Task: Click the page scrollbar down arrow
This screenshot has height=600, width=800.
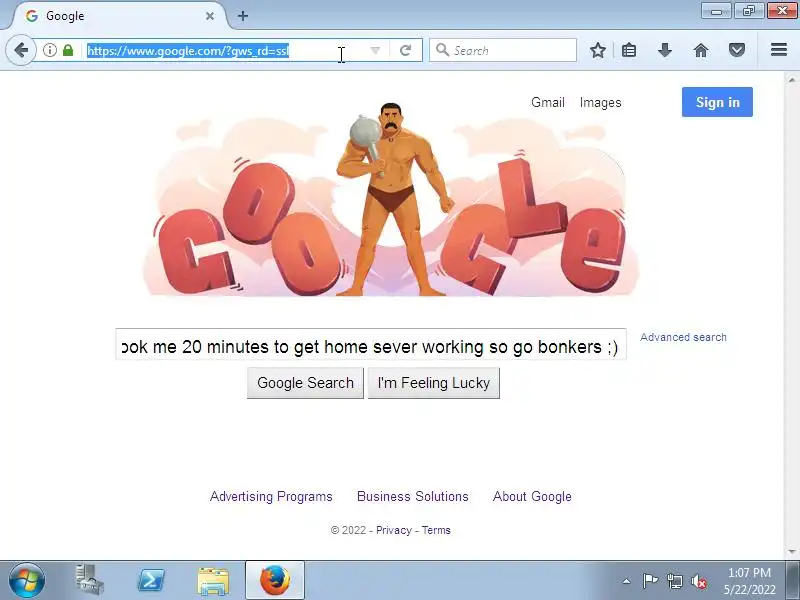Action: coord(791,552)
